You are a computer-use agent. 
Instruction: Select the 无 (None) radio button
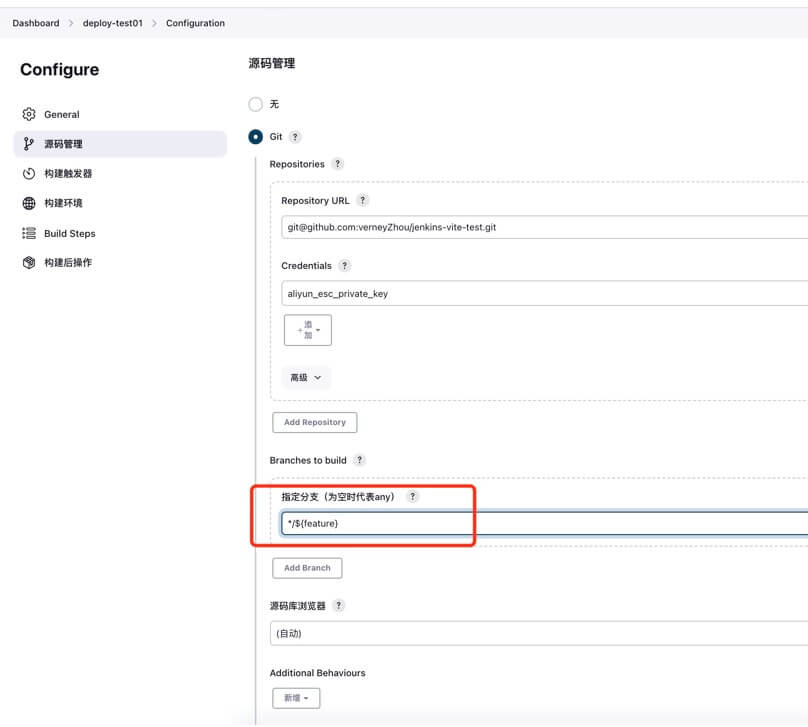[256, 104]
